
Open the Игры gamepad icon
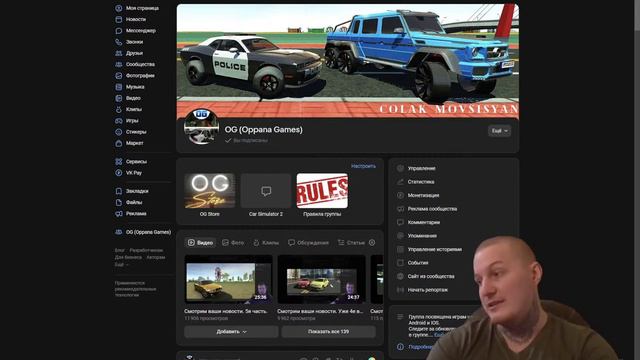[119, 121]
